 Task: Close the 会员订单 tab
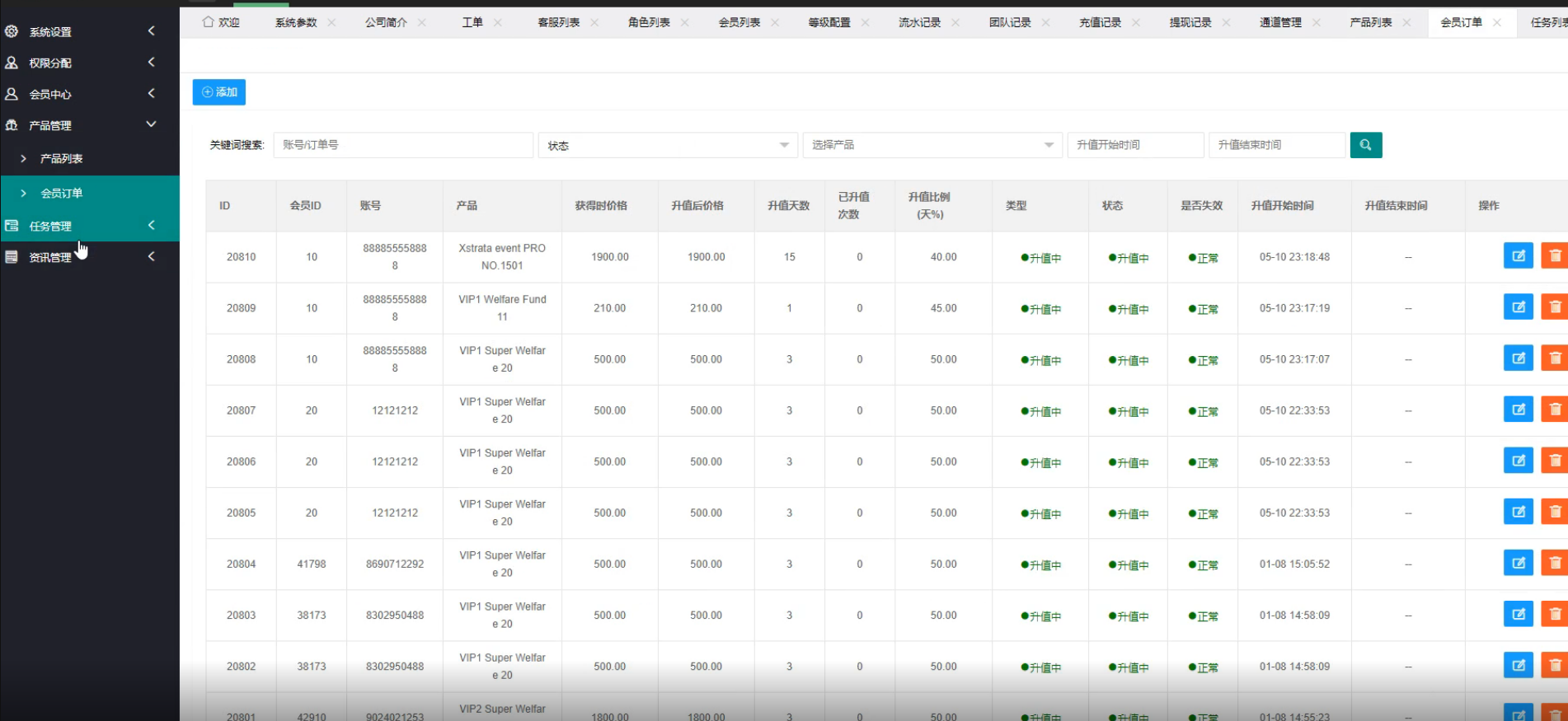click(1497, 23)
